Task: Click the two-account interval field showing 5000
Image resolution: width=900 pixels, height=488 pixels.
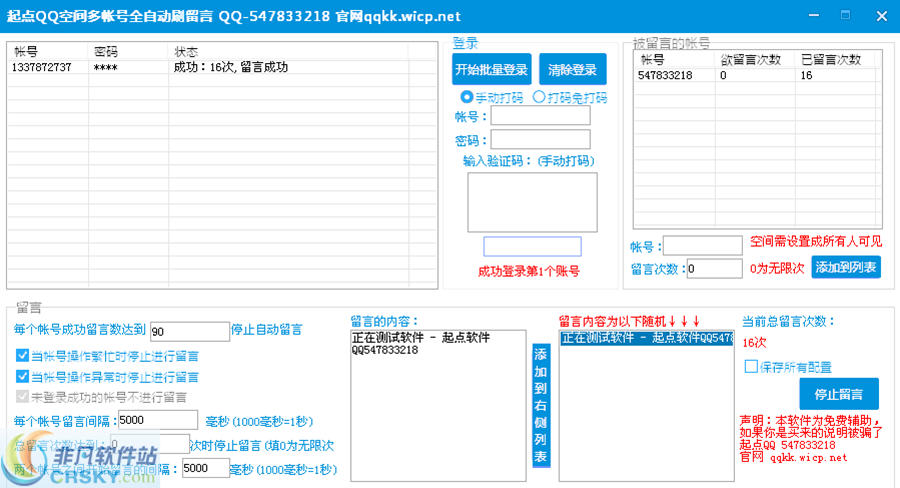Action: click(x=205, y=468)
